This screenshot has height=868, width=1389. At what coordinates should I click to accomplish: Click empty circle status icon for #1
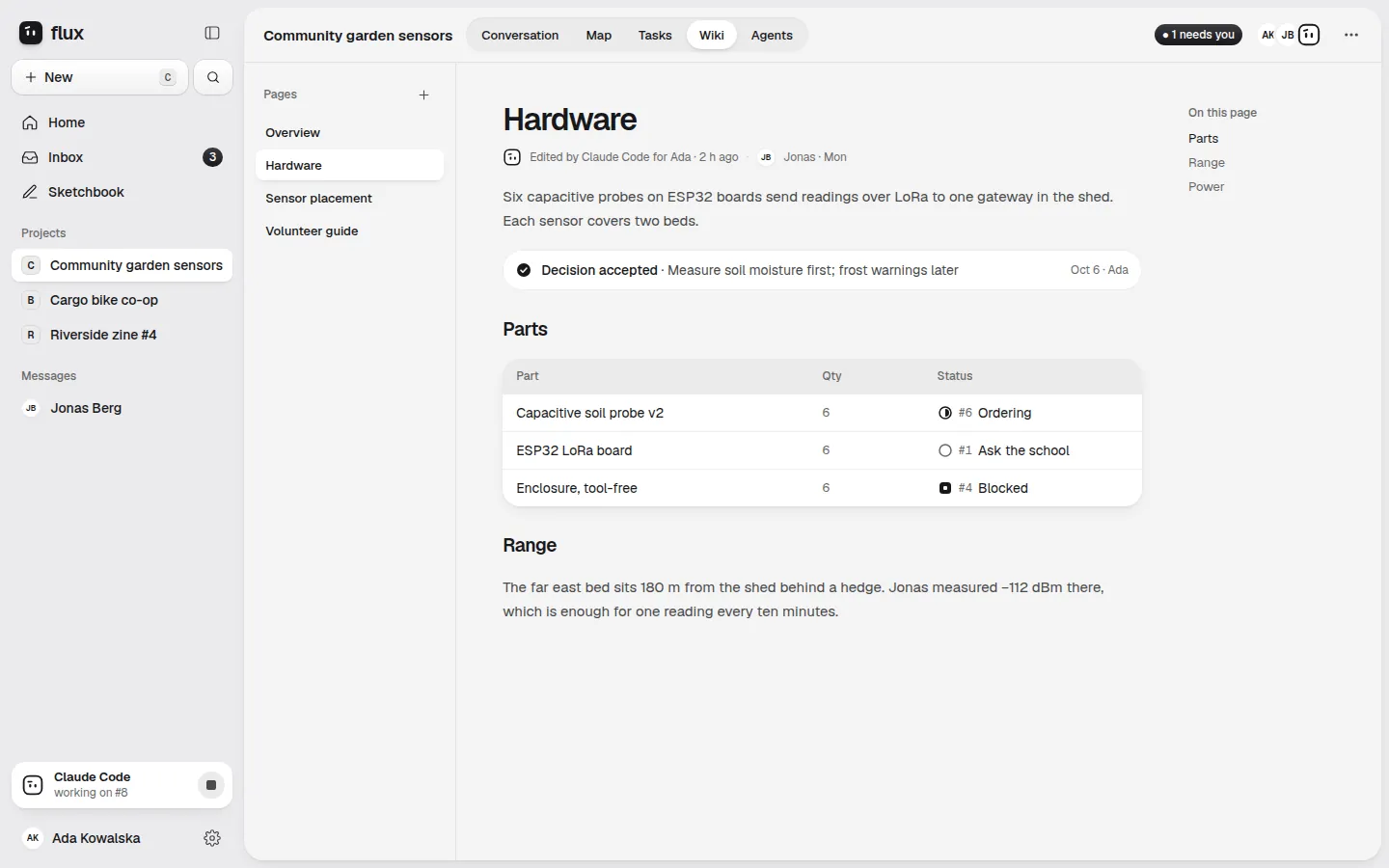tap(945, 450)
